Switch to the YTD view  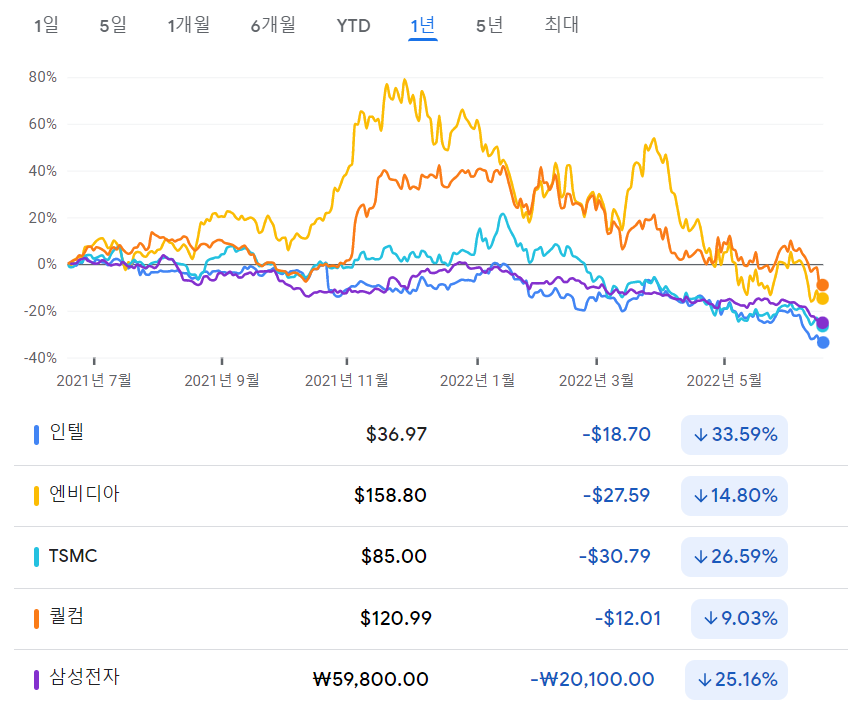click(x=352, y=25)
